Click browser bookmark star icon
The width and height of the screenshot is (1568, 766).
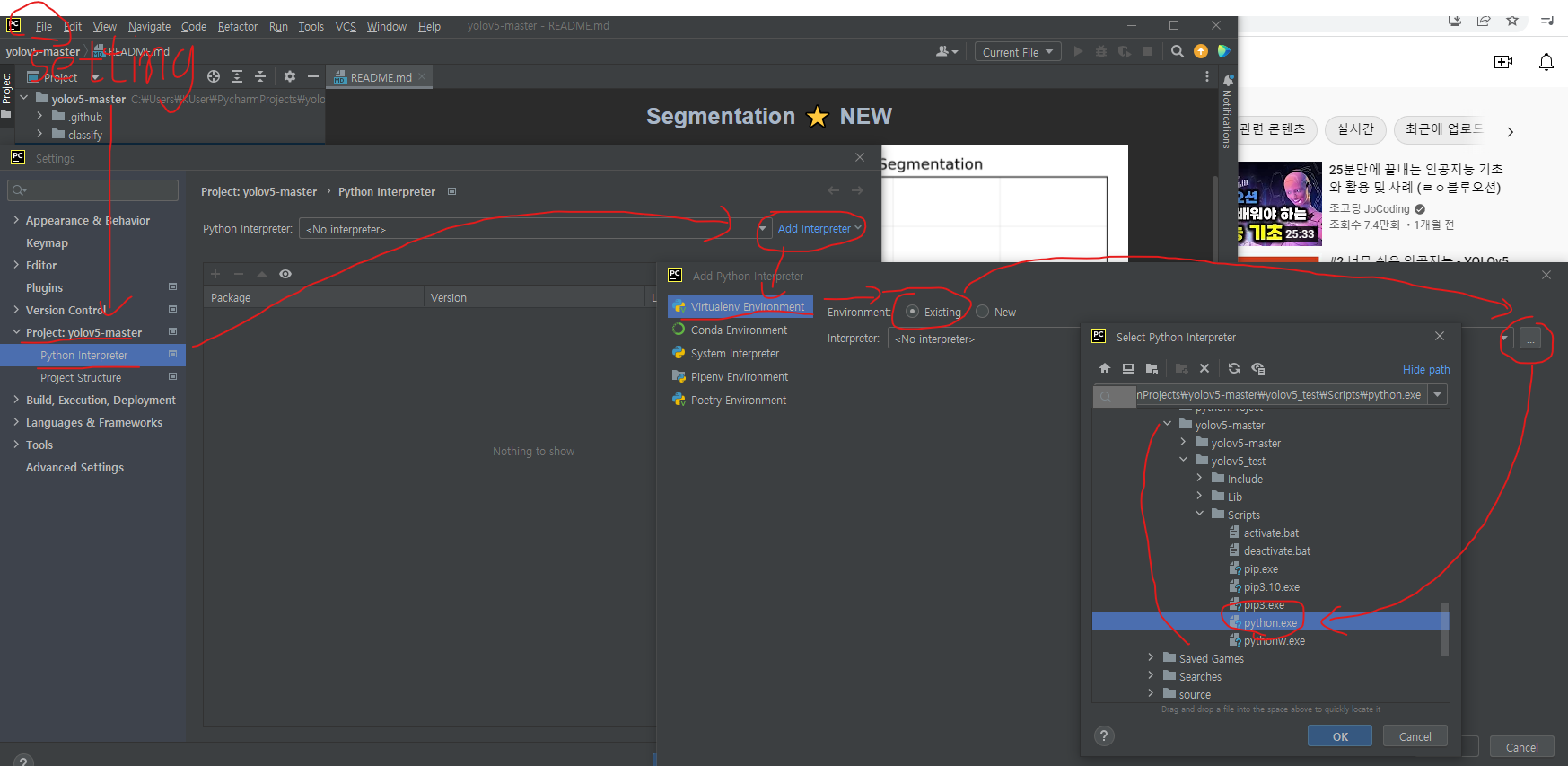(1512, 21)
